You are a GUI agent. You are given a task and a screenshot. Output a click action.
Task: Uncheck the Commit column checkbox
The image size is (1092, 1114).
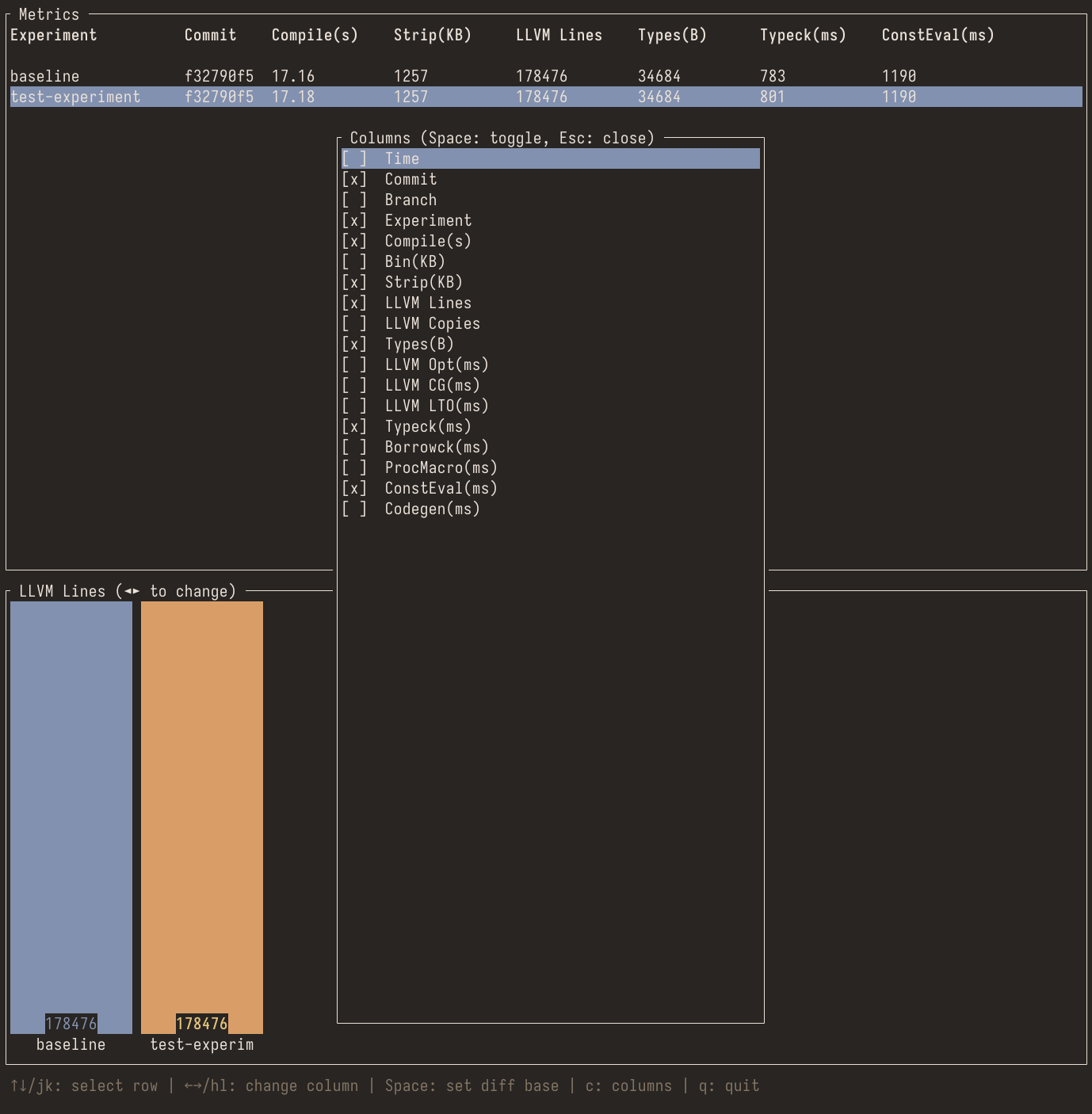point(354,179)
